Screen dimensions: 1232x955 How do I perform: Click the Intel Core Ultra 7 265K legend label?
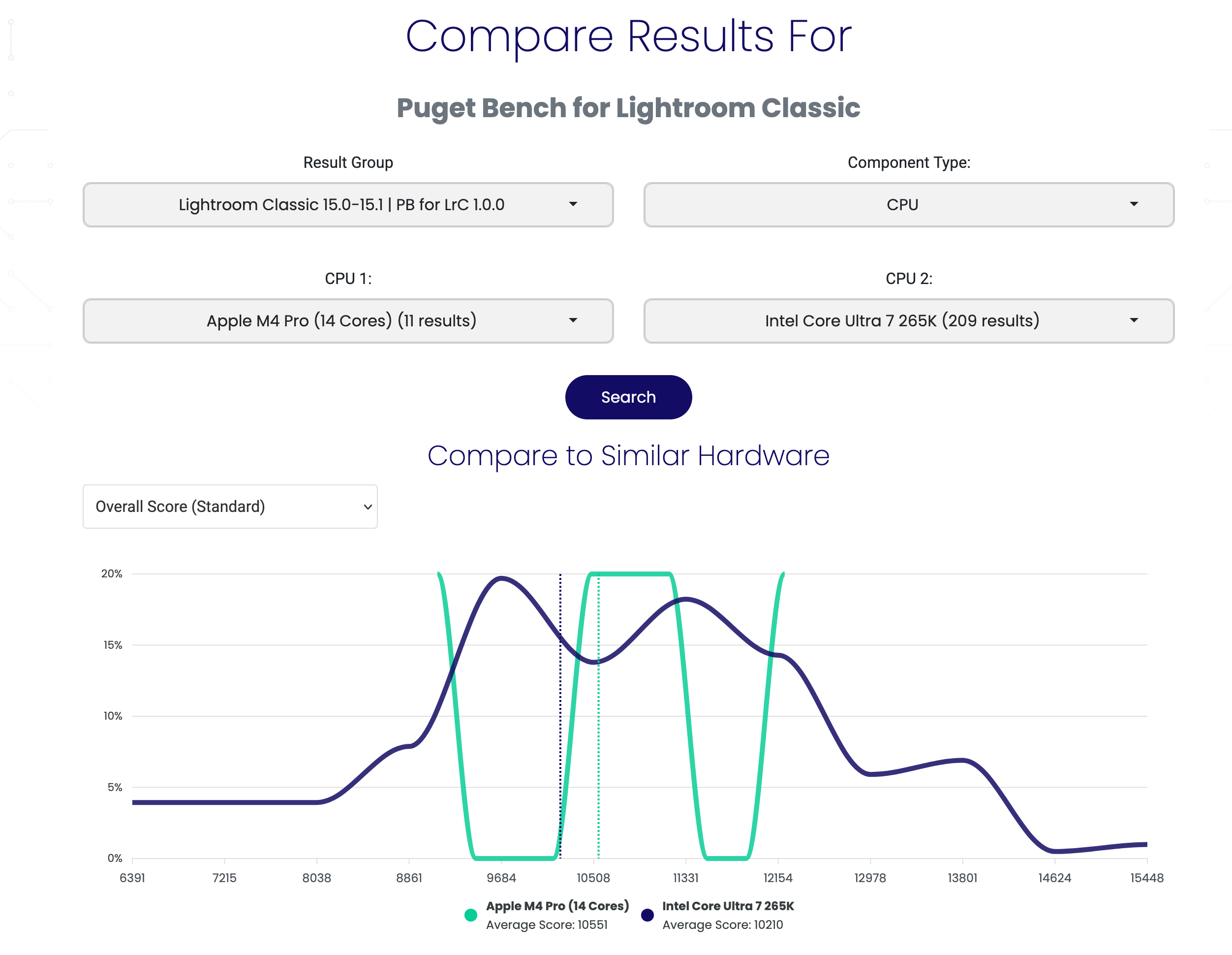pyautogui.click(x=728, y=906)
